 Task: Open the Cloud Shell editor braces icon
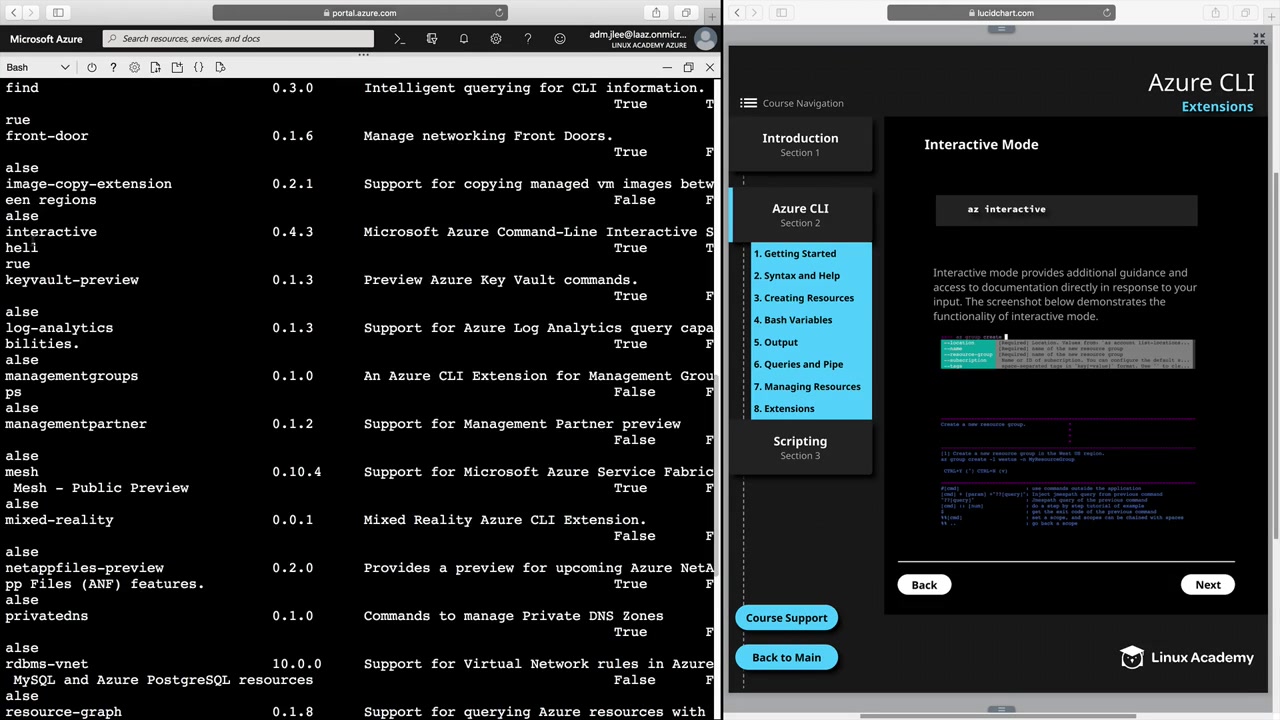(x=198, y=67)
